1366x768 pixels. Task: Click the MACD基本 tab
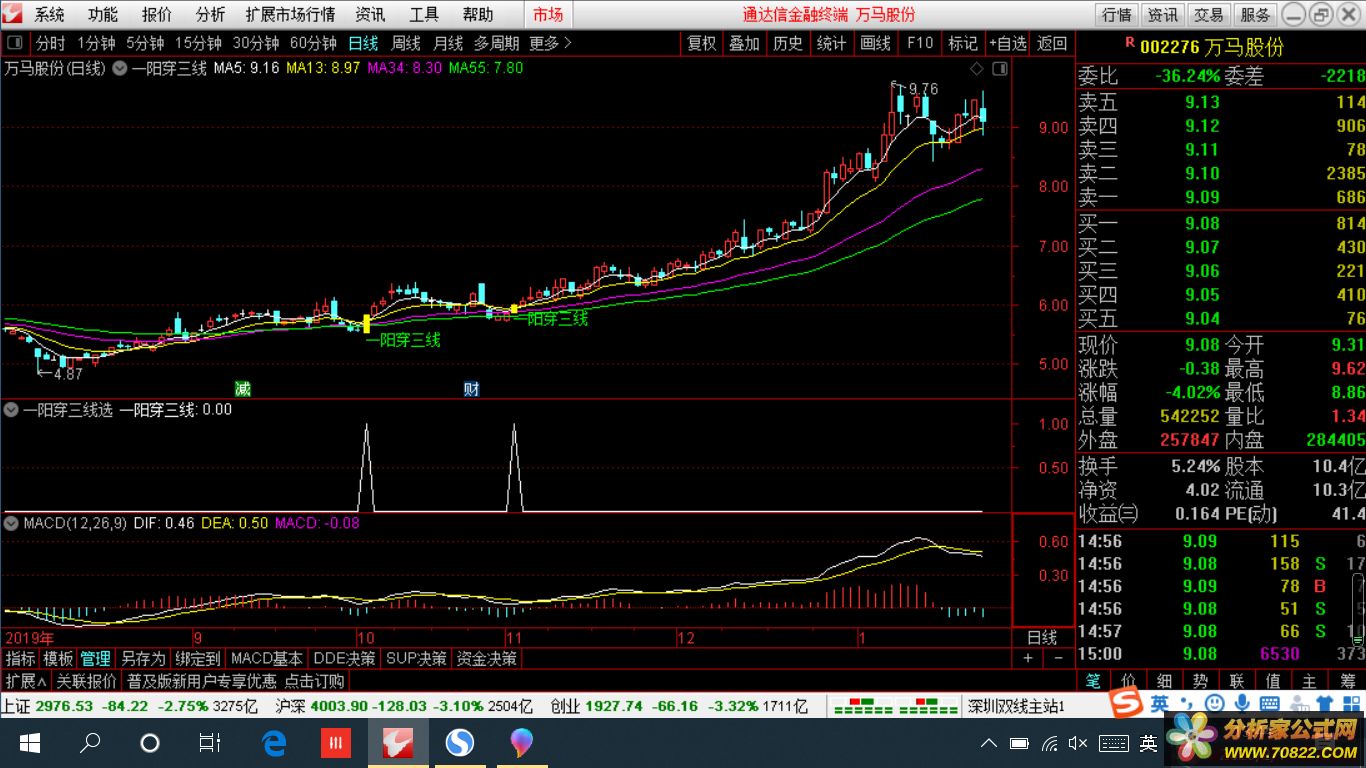pos(267,658)
